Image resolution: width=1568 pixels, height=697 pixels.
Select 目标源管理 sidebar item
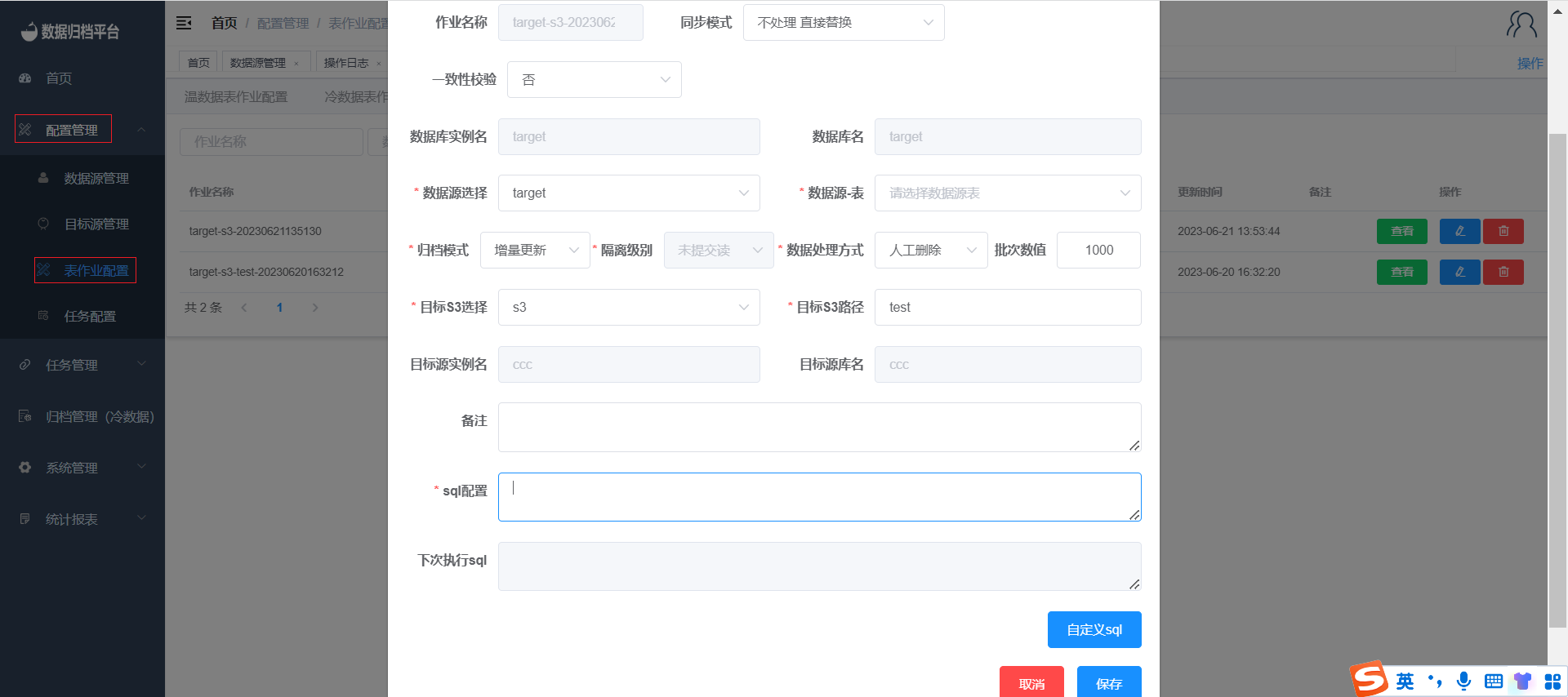point(96,224)
